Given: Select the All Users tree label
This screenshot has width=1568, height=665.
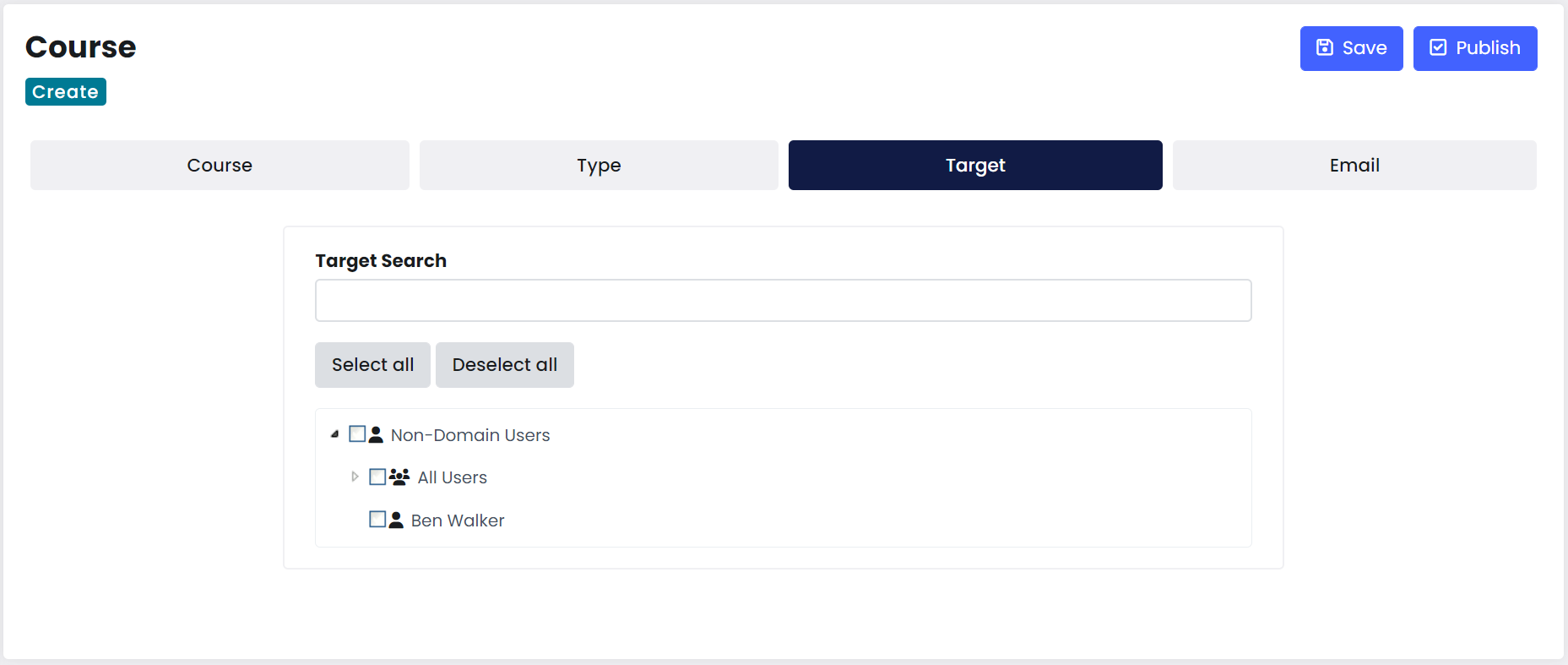Looking at the screenshot, I should tap(453, 477).
